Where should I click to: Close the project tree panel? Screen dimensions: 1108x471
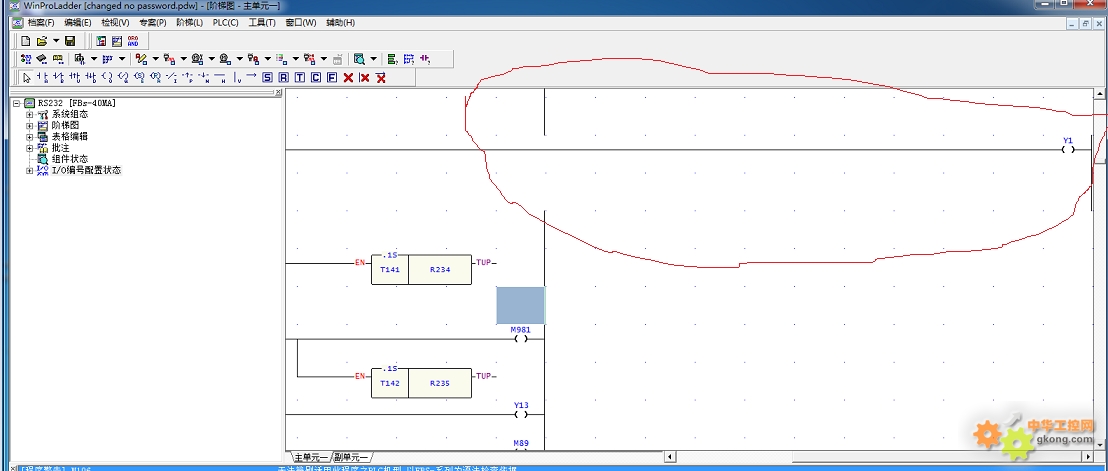tap(278, 93)
